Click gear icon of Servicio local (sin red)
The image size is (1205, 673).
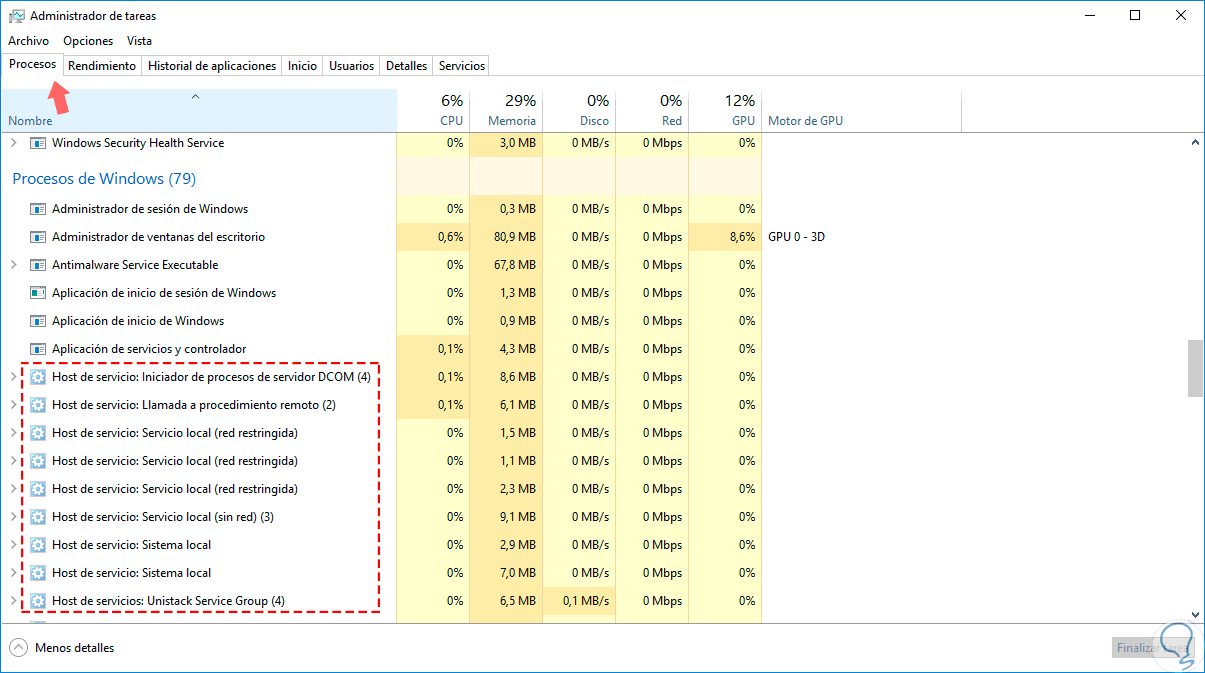click(38, 517)
